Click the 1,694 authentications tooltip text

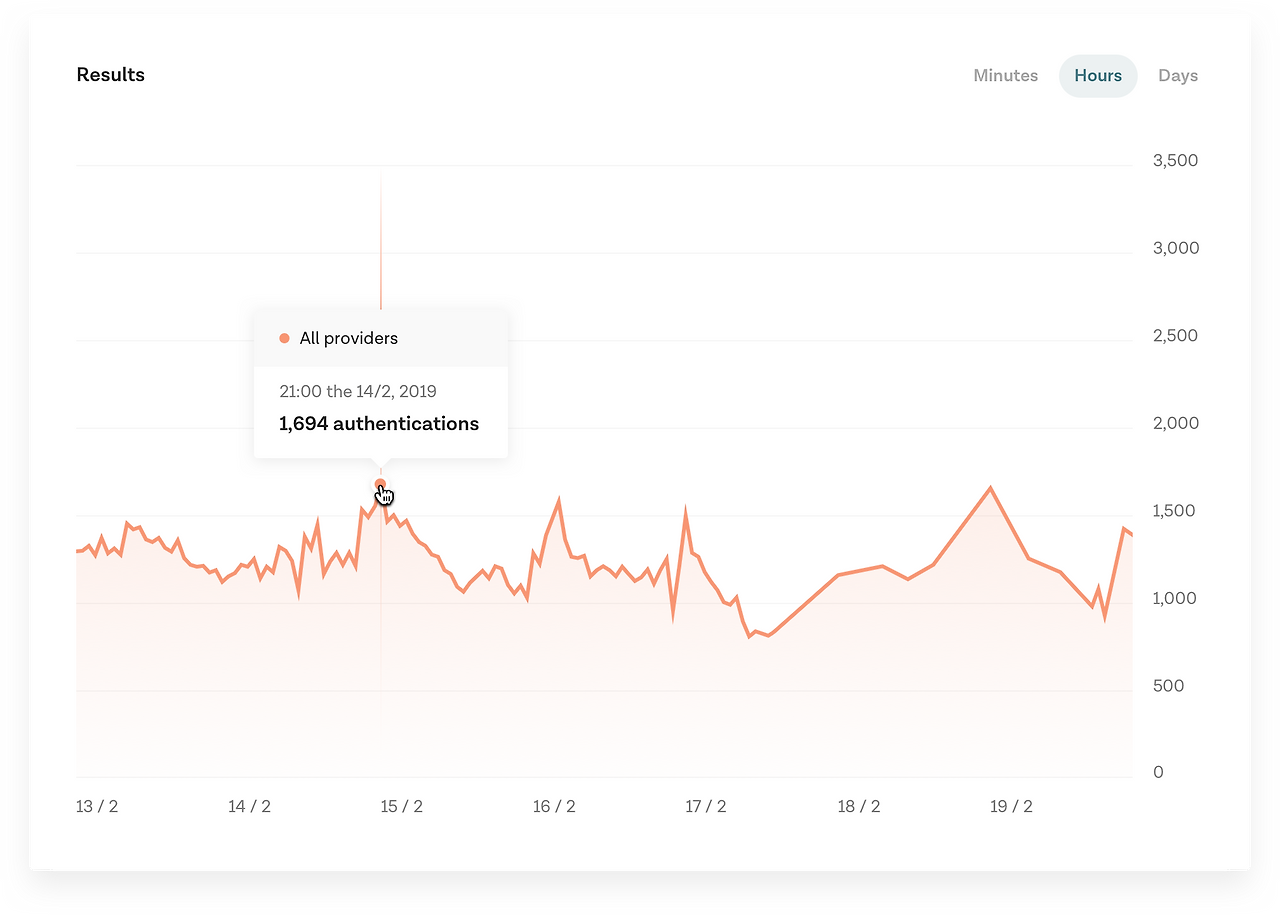tap(379, 424)
